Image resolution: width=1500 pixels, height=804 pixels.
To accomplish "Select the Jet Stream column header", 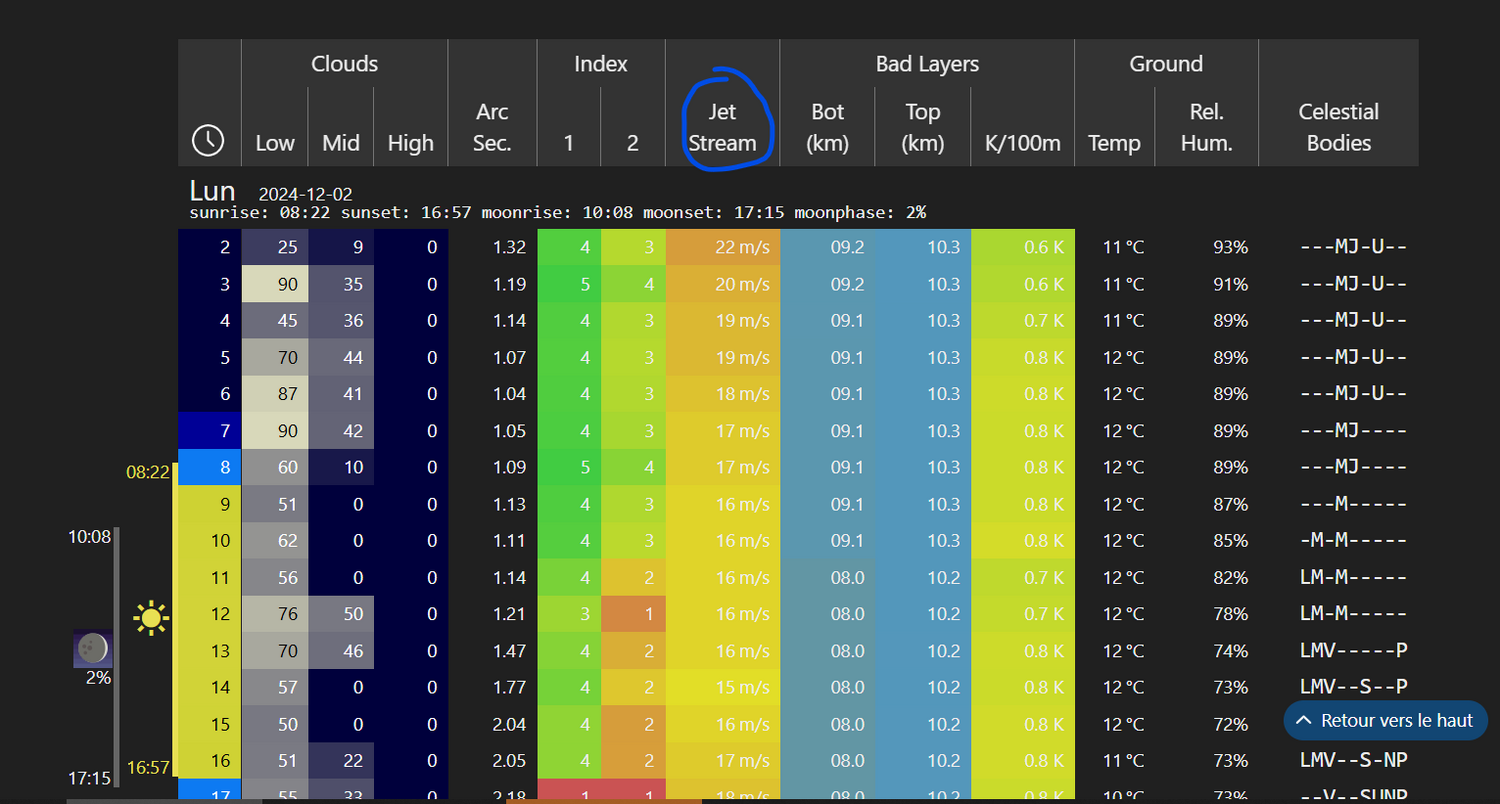I will tap(722, 127).
